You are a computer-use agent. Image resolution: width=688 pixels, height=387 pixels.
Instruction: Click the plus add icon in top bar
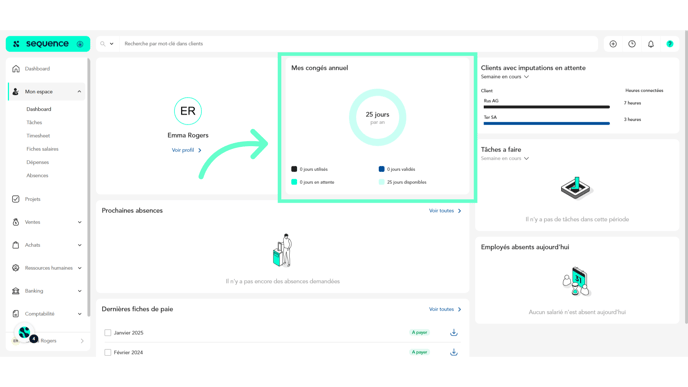613,44
